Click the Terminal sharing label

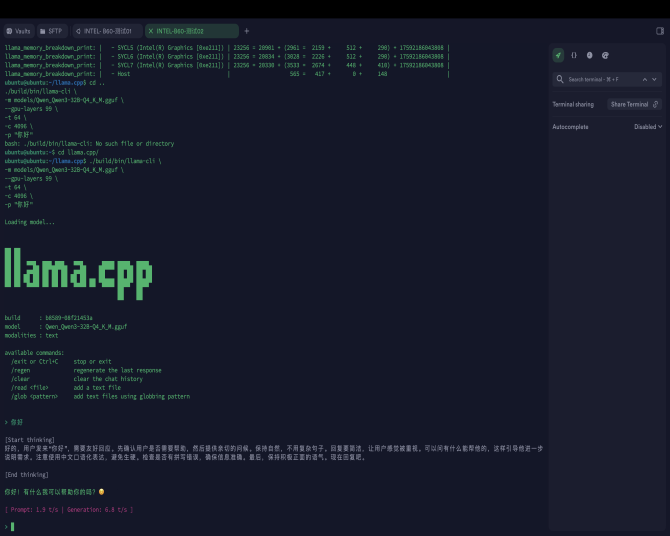(573, 104)
